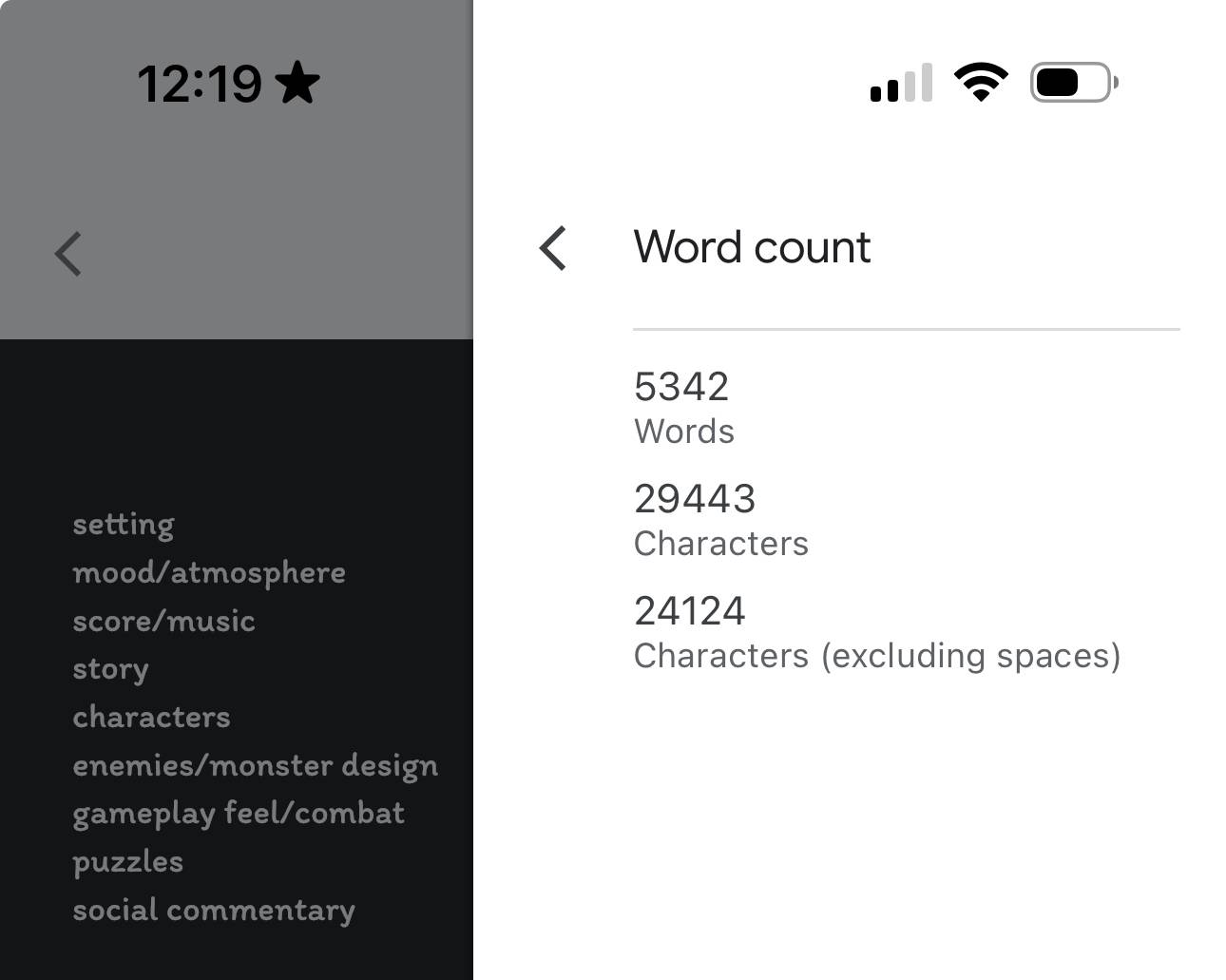The width and height of the screenshot is (1226, 980).
Task: Tap the 'puzzles' line in document
Action: 127,861
